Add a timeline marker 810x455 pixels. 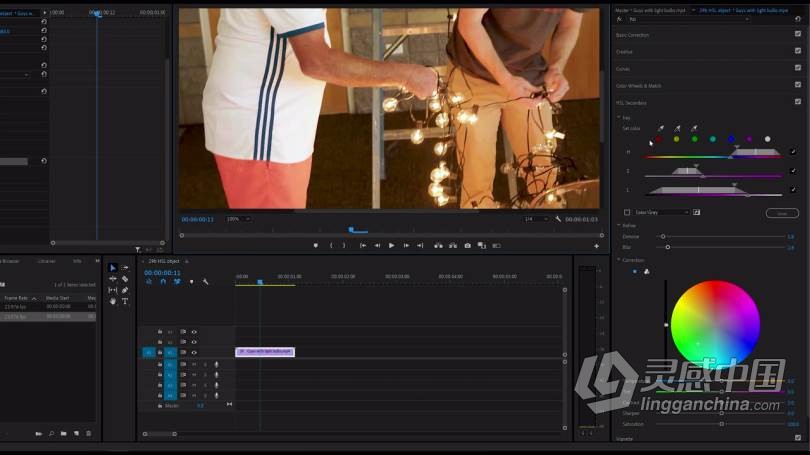(191, 281)
